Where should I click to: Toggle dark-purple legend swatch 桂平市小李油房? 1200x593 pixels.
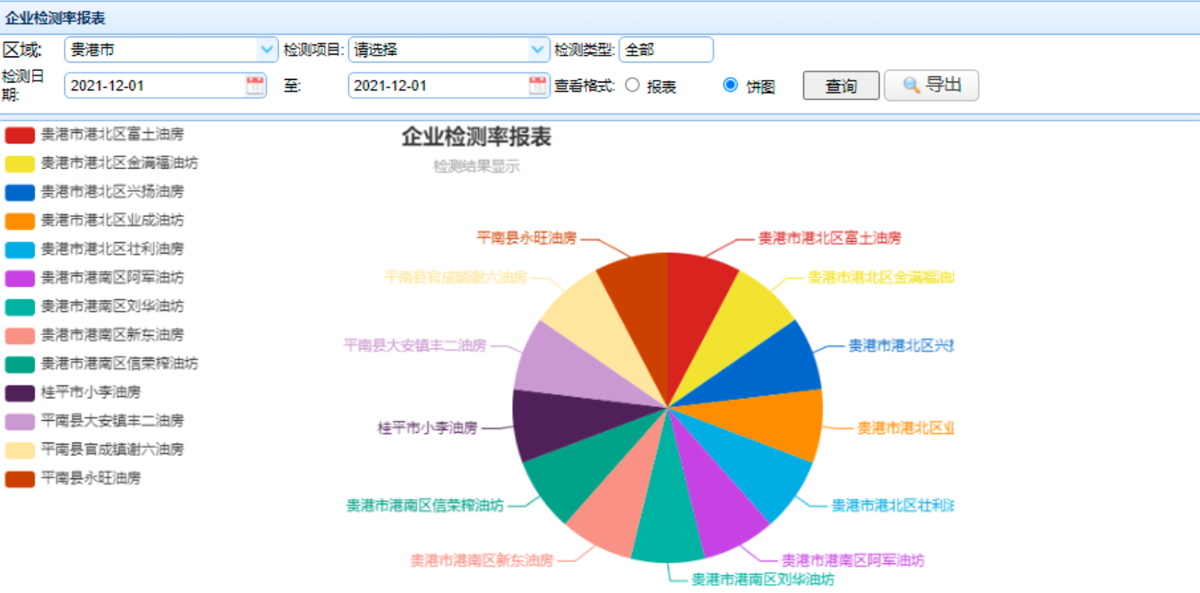[20, 393]
